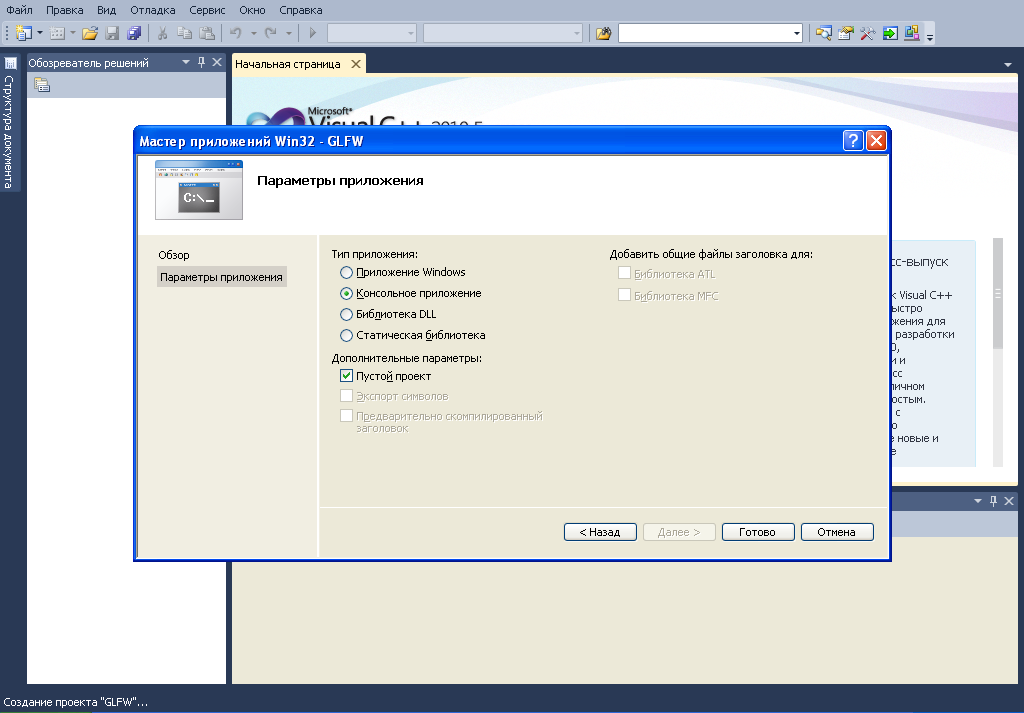Viewport: 1024px width, 713px height.
Task: Open the Файл menu
Action: click(x=20, y=10)
